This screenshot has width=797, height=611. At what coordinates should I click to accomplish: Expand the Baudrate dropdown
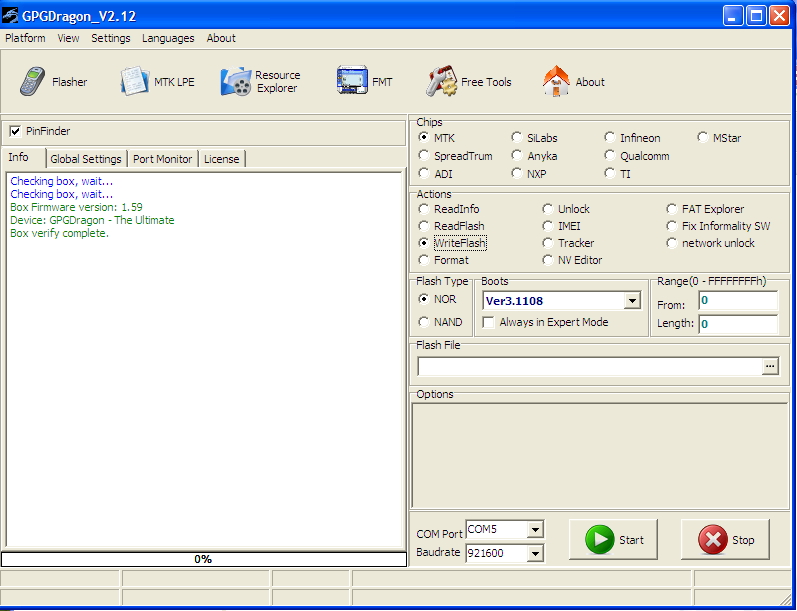(x=535, y=553)
